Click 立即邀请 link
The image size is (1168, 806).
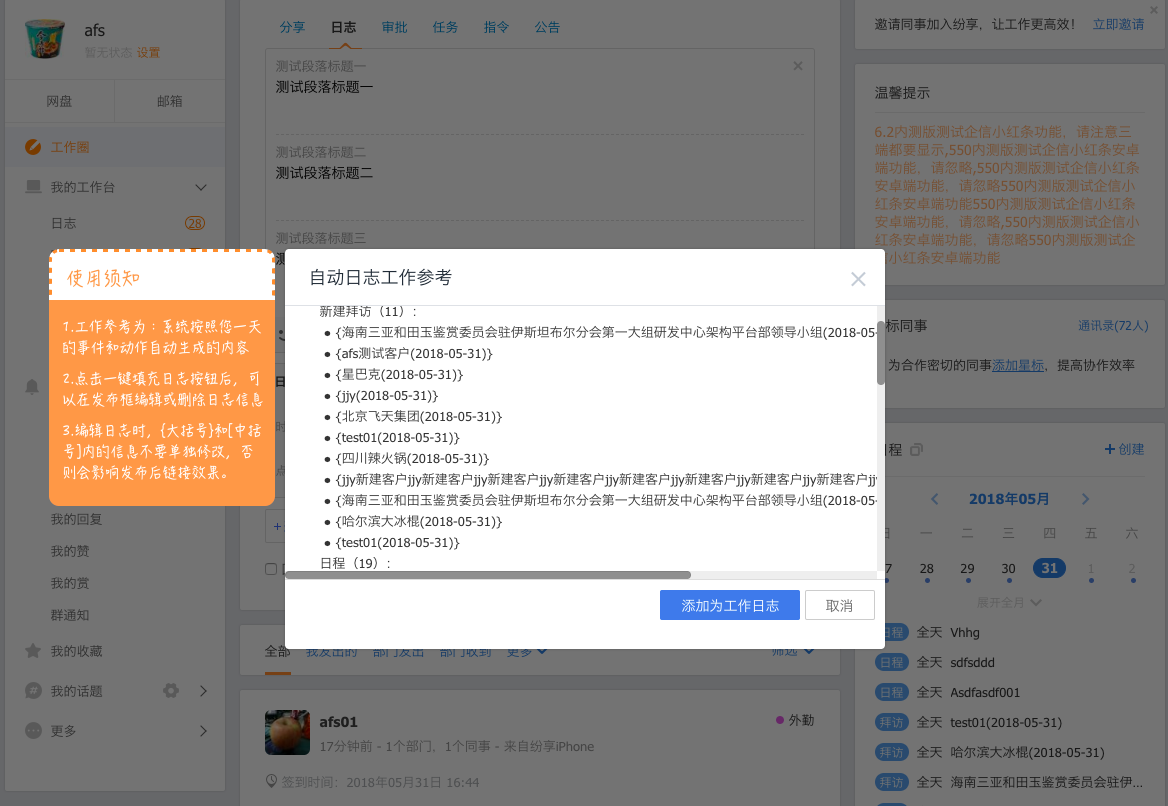(x=1118, y=25)
